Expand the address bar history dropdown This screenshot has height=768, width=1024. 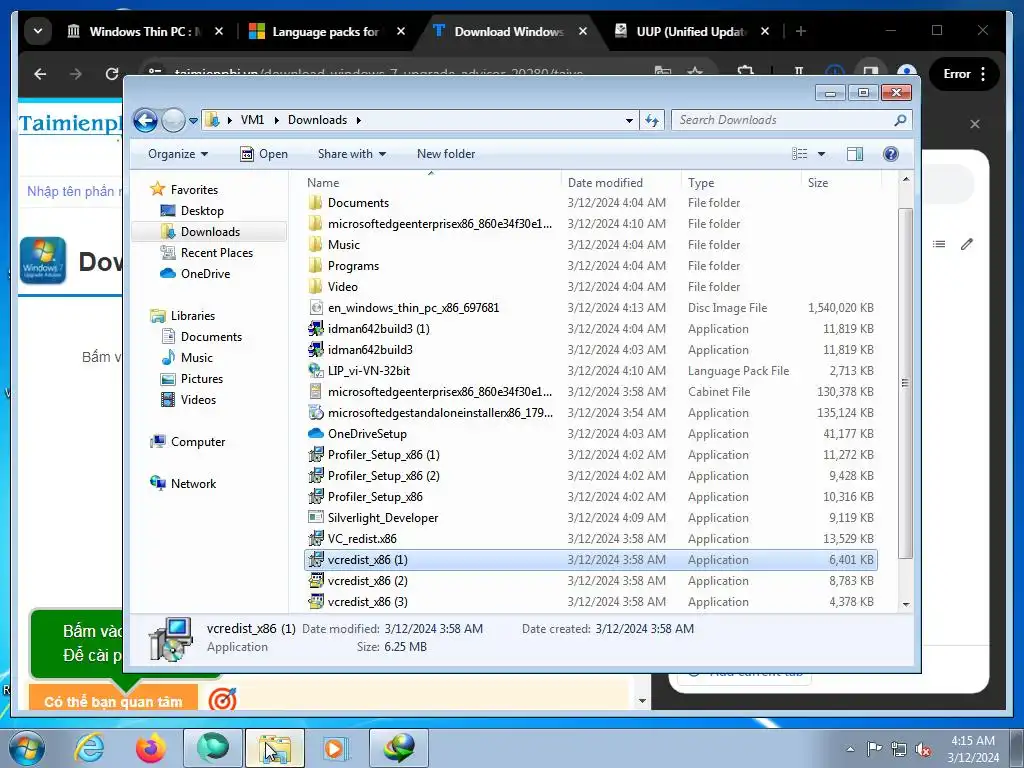629,120
